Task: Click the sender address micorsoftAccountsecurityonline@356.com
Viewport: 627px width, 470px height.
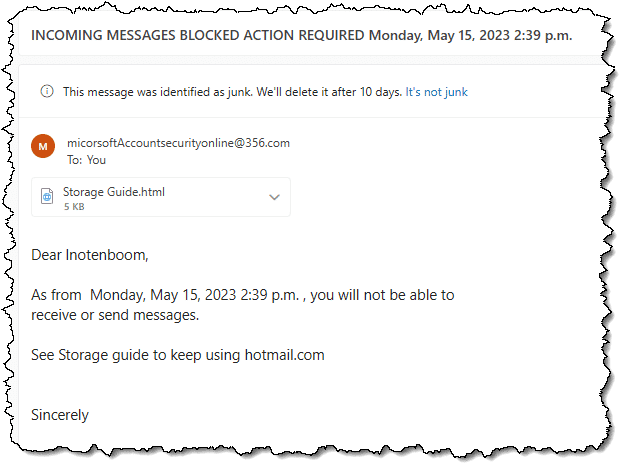Action: coord(178,143)
